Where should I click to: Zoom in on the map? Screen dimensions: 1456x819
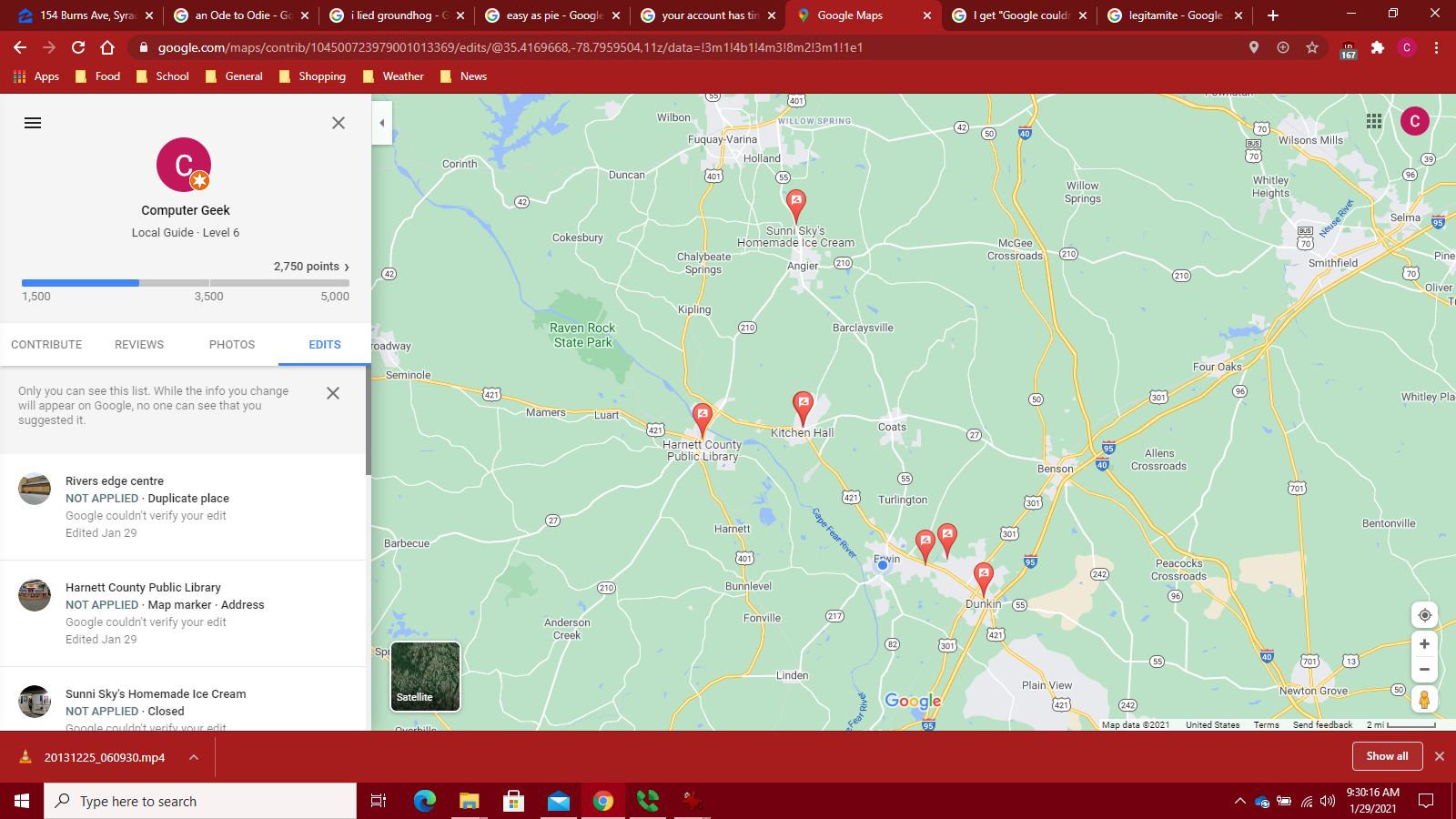(1425, 644)
